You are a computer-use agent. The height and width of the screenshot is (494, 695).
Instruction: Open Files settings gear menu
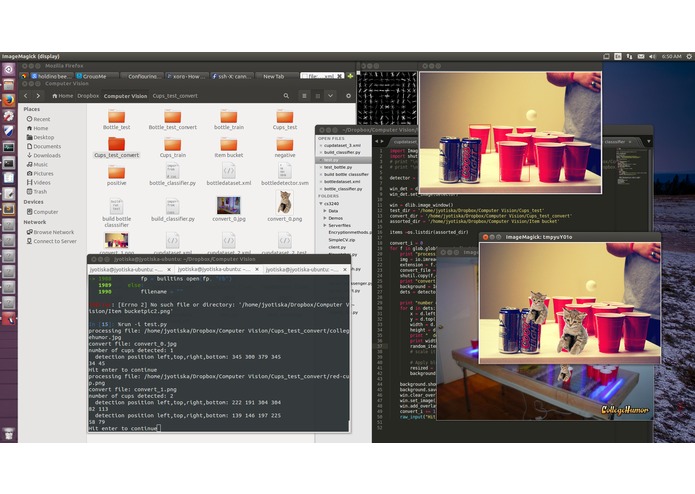[348, 96]
